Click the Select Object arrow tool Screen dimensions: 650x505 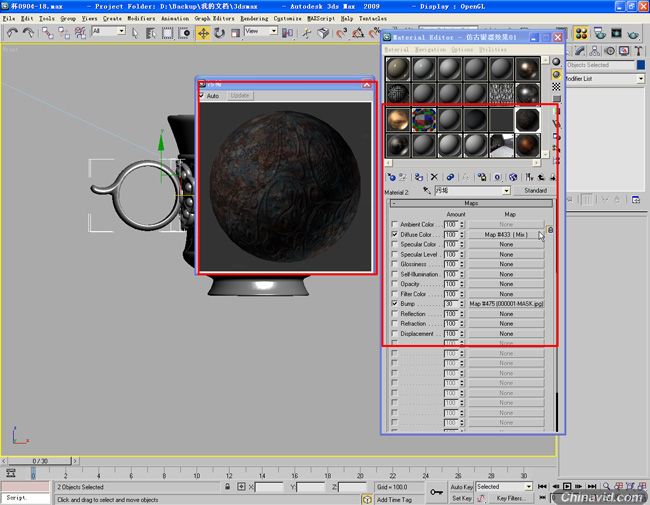coord(135,33)
